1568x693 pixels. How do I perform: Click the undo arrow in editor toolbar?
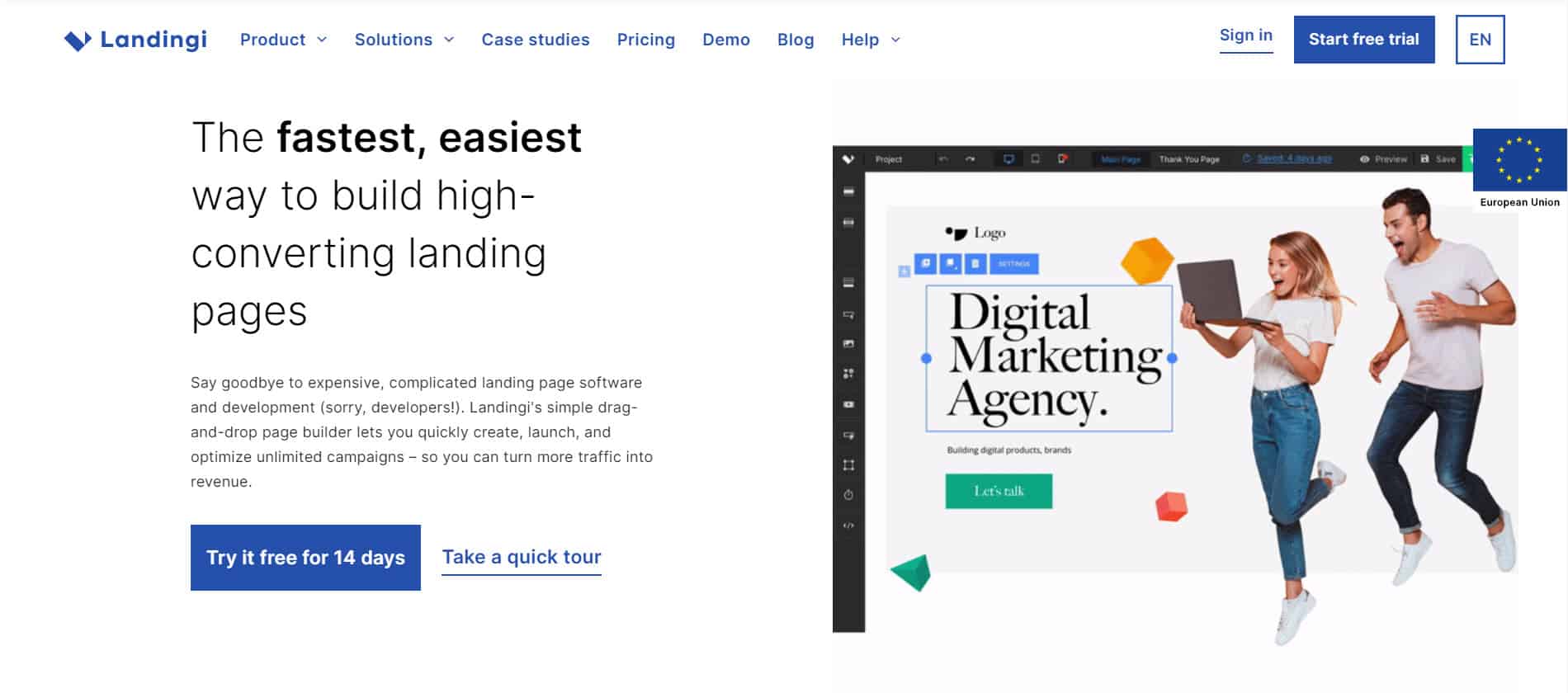[x=943, y=159]
